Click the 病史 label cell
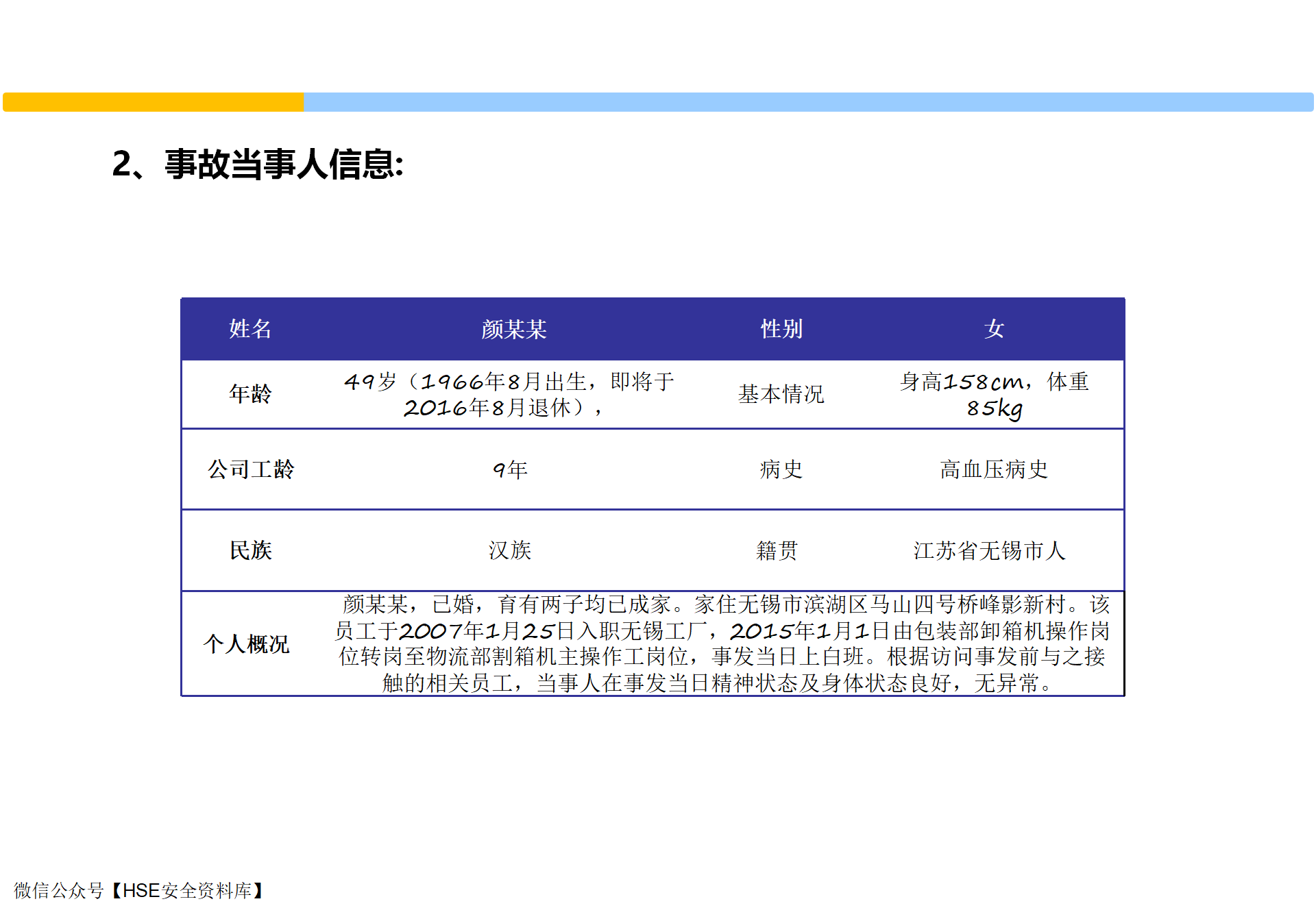 click(781, 469)
